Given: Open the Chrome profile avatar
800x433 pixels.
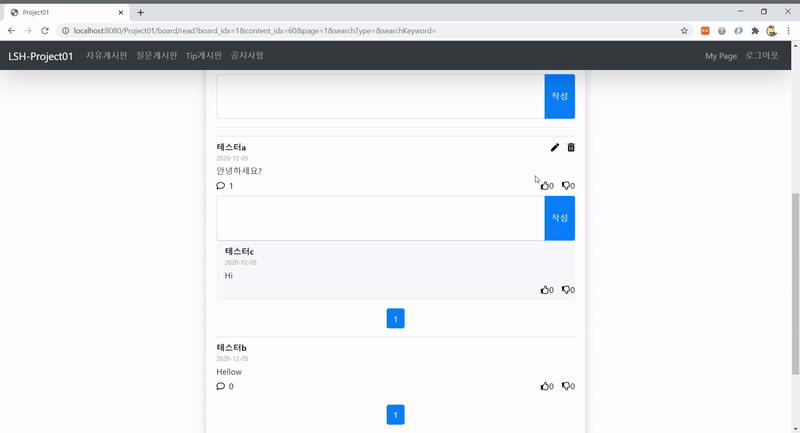Looking at the screenshot, I should coord(771,31).
